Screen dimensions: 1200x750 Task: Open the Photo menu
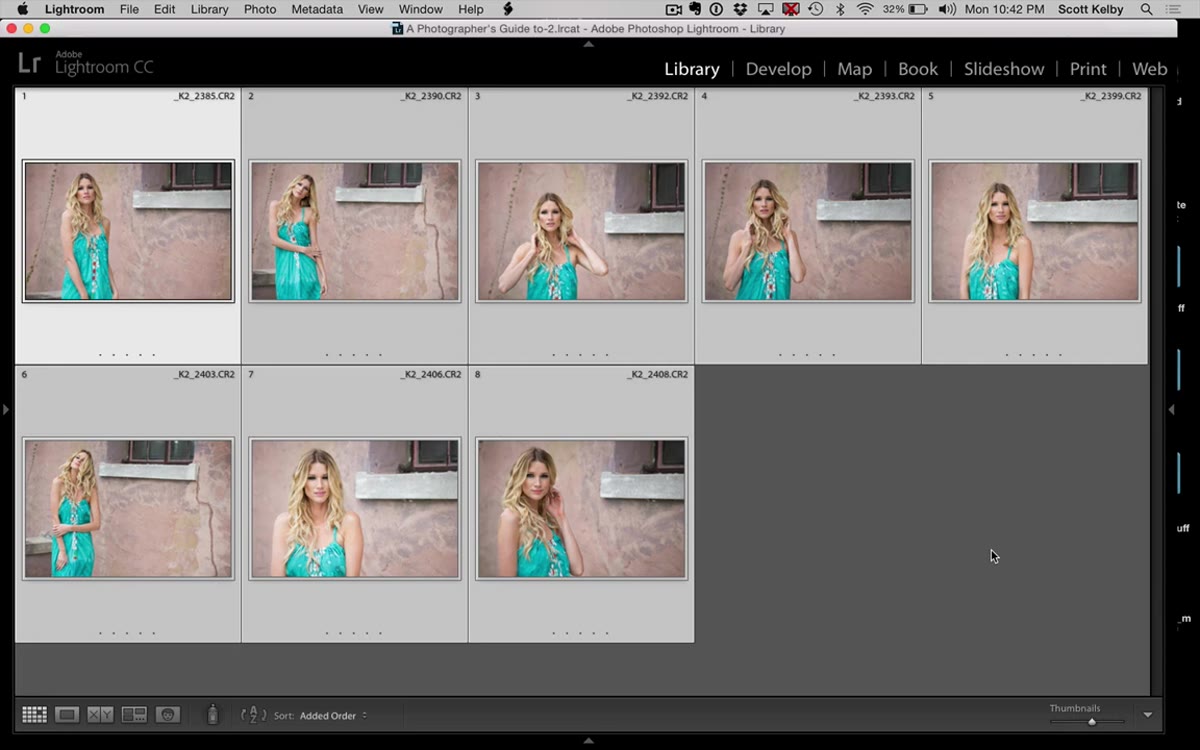click(x=260, y=9)
